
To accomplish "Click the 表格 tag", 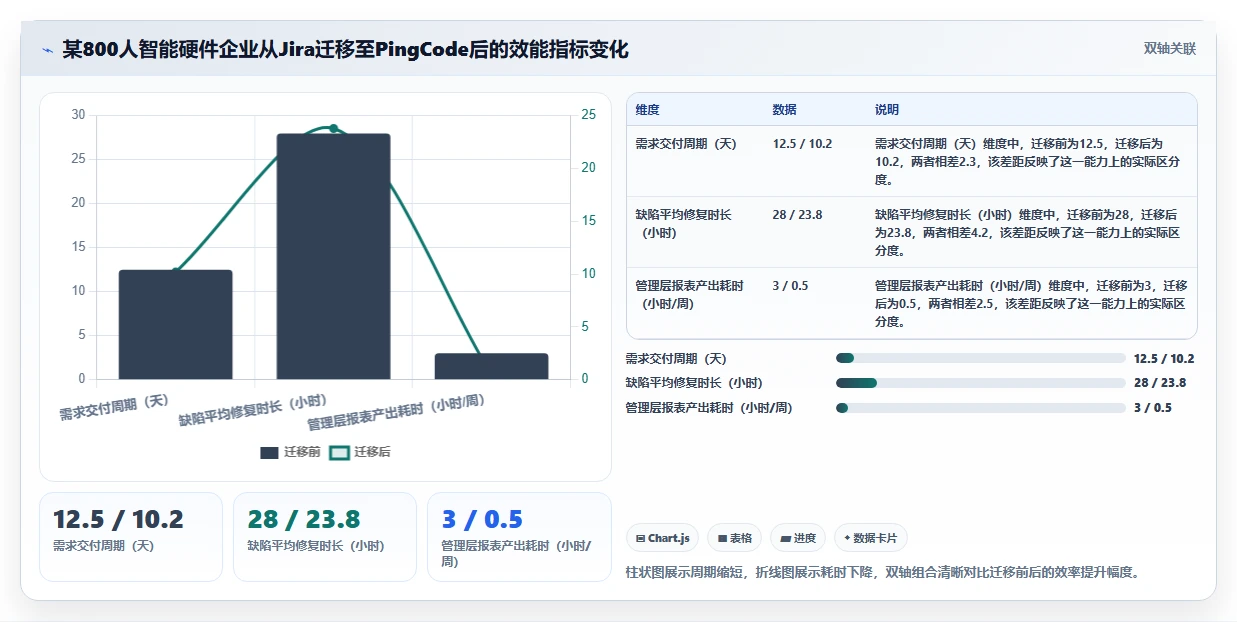I will (x=734, y=538).
